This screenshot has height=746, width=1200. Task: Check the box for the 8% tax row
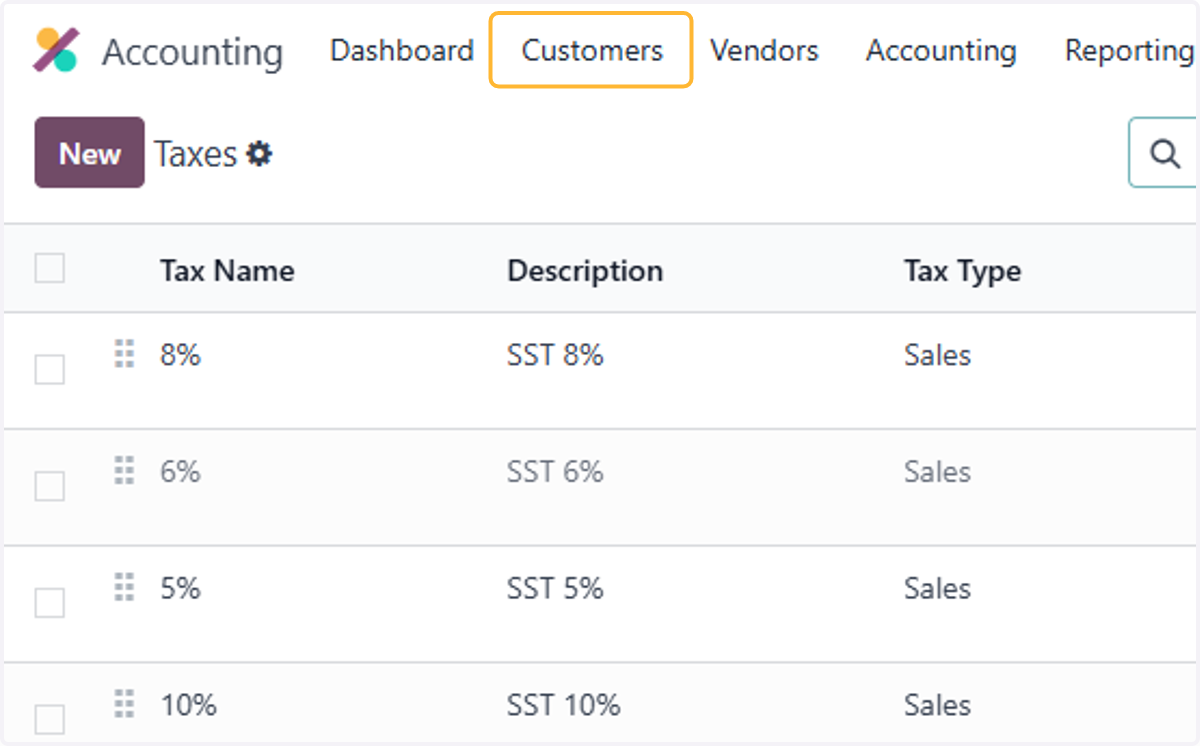pos(50,370)
